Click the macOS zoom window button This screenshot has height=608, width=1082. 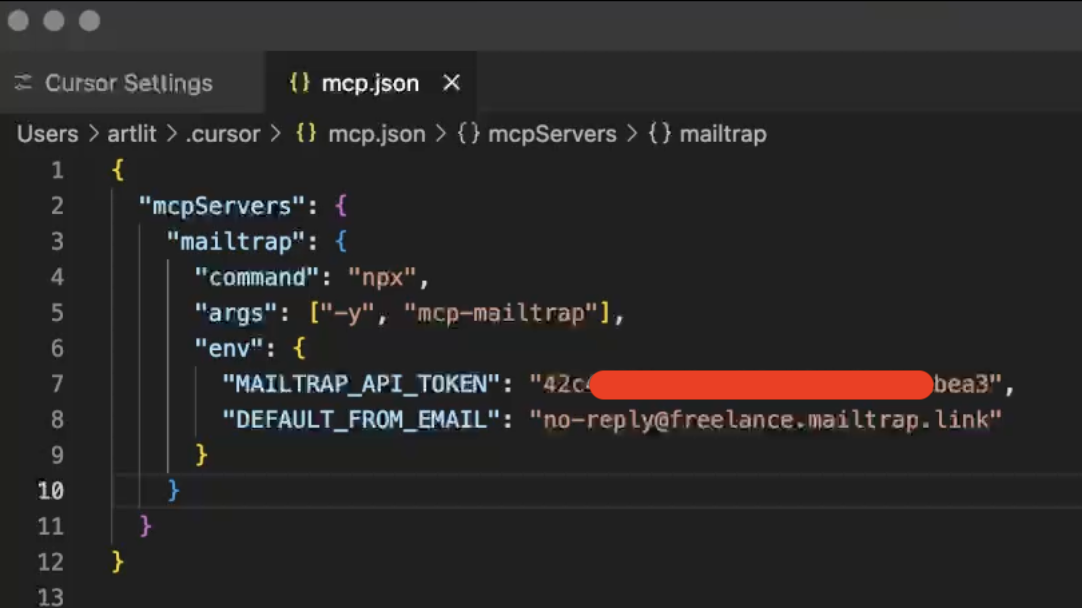[90, 21]
